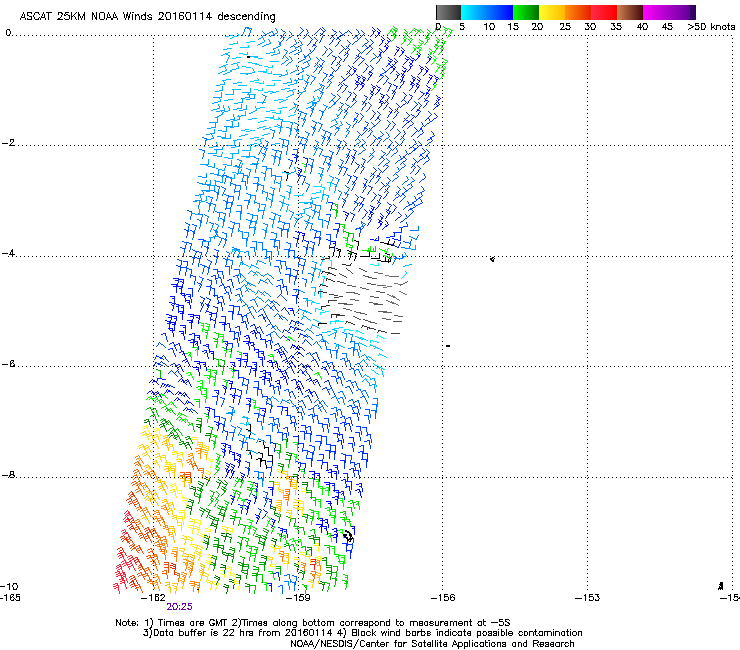Click the blue 10-15 knots legend swatch
This screenshot has width=740, height=650.
point(500,12)
